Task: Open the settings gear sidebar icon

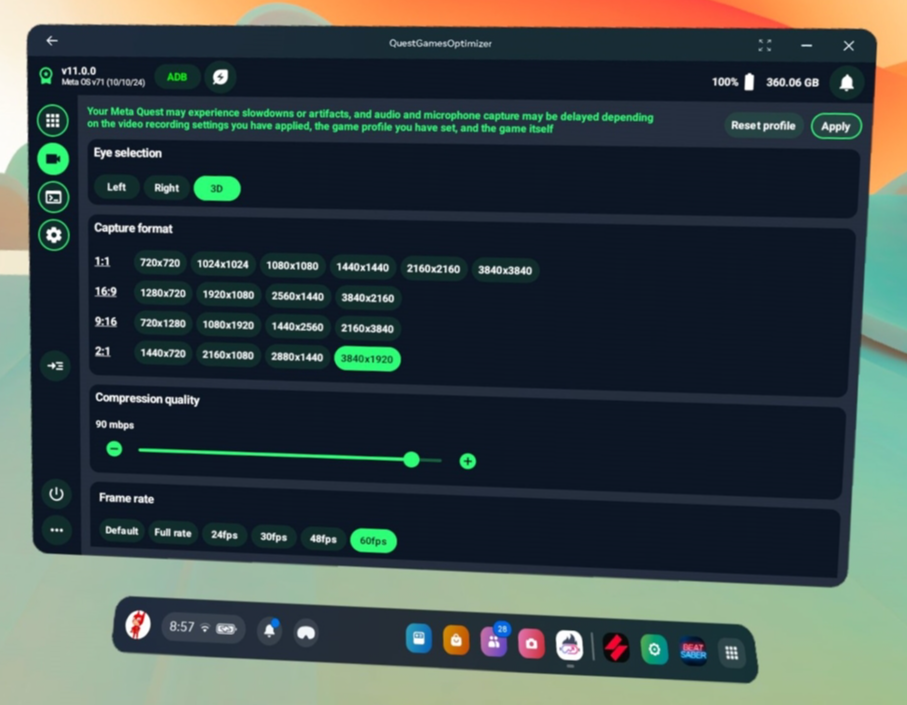Action: 54,235
